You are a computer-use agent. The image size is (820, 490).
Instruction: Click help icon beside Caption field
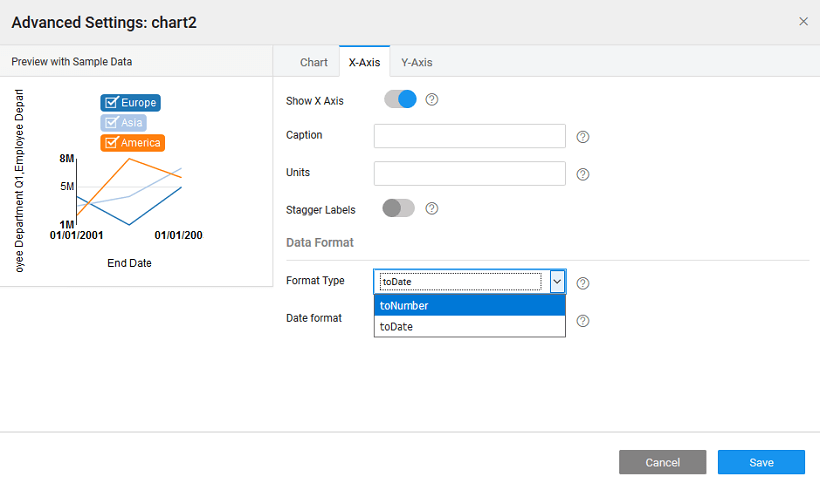583,137
